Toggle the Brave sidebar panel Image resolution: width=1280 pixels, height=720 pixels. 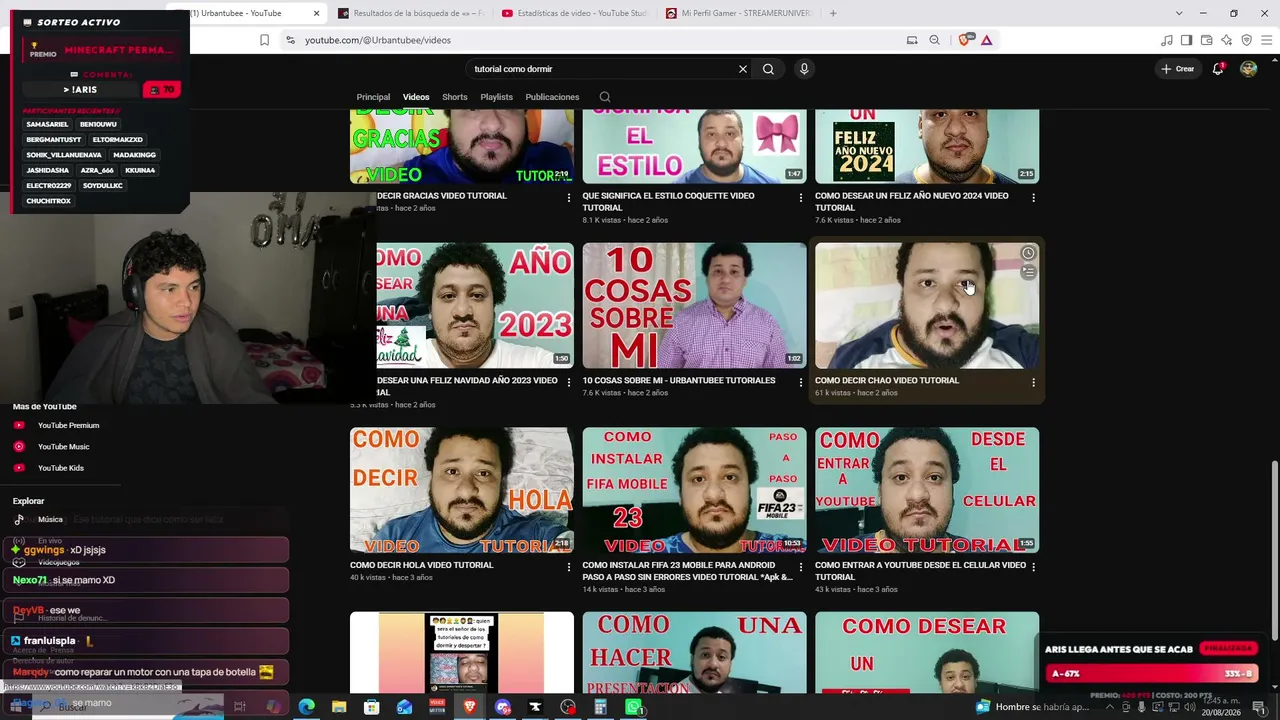(x=1186, y=40)
